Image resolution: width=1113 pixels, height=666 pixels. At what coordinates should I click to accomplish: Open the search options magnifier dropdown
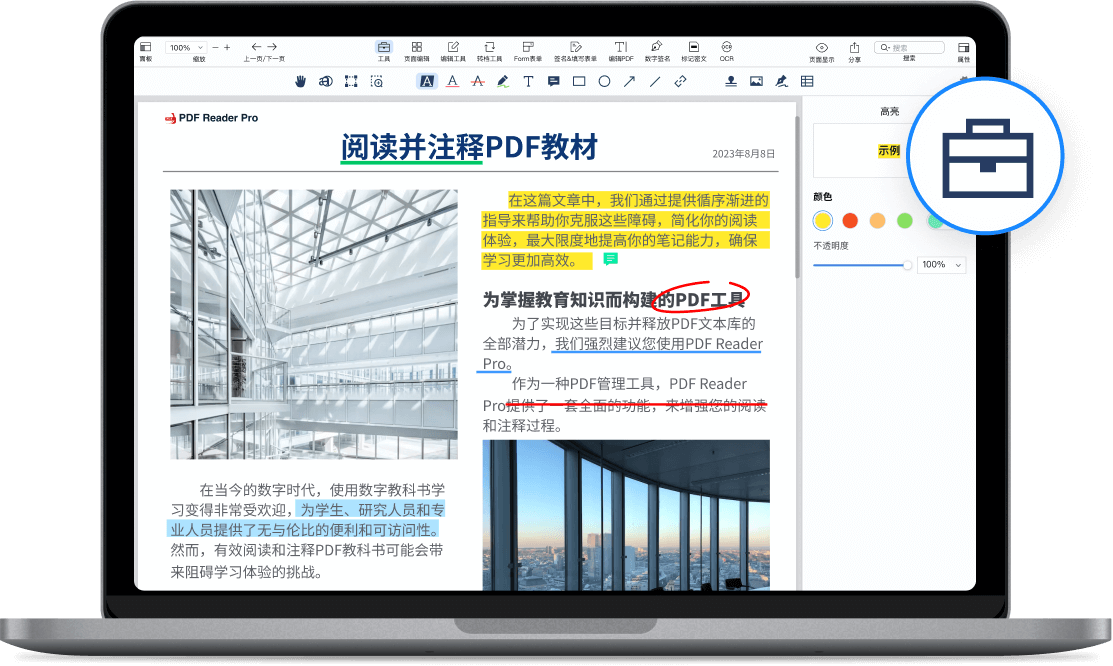tap(884, 47)
